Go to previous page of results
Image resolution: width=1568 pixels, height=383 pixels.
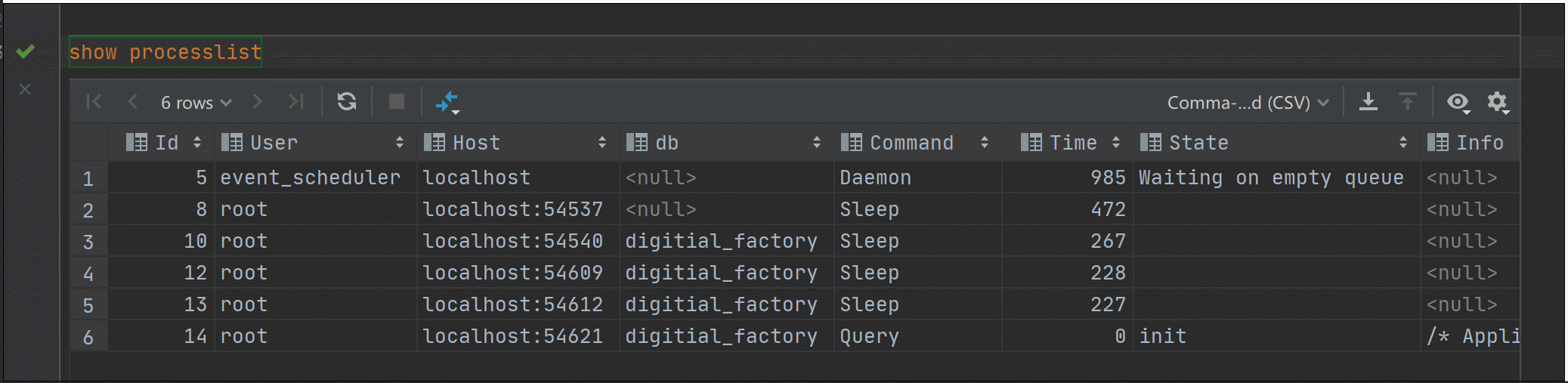click(133, 102)
